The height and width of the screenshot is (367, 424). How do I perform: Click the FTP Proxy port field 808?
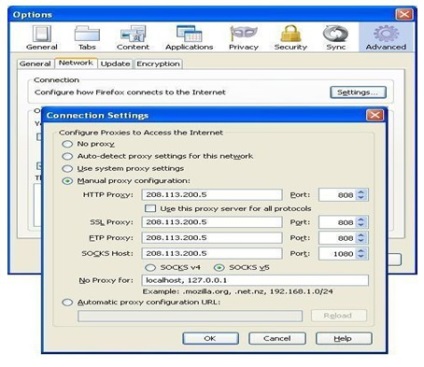337,238
